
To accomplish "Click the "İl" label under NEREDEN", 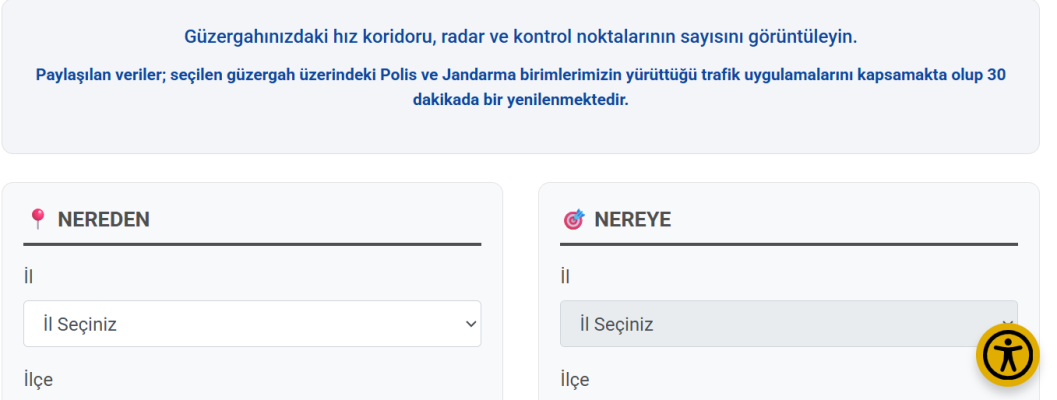I will click(x=29, y=276).
